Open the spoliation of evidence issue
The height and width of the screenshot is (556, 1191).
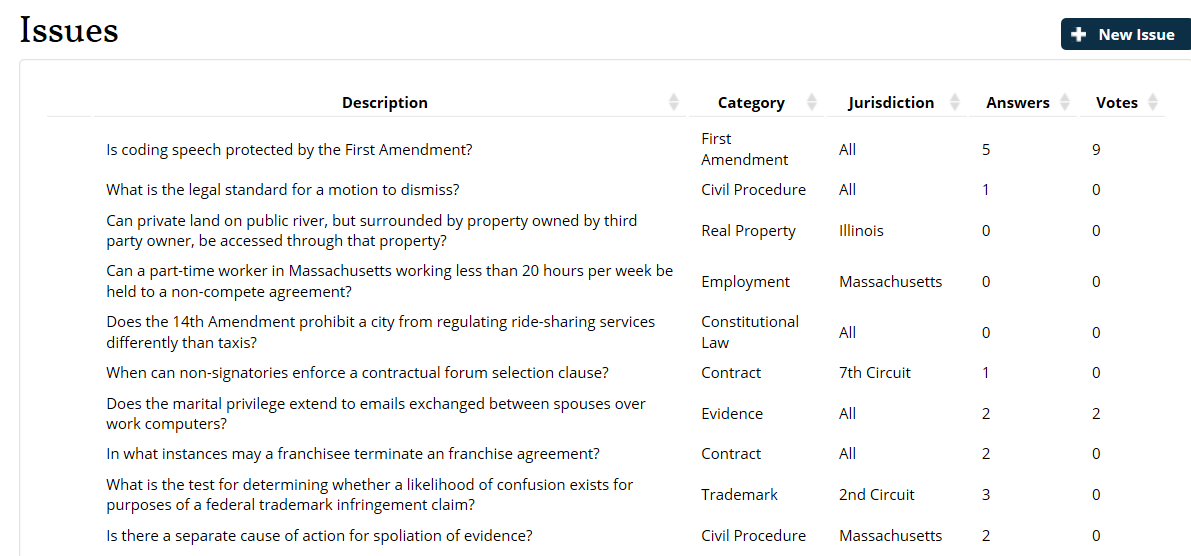(319, 535)
